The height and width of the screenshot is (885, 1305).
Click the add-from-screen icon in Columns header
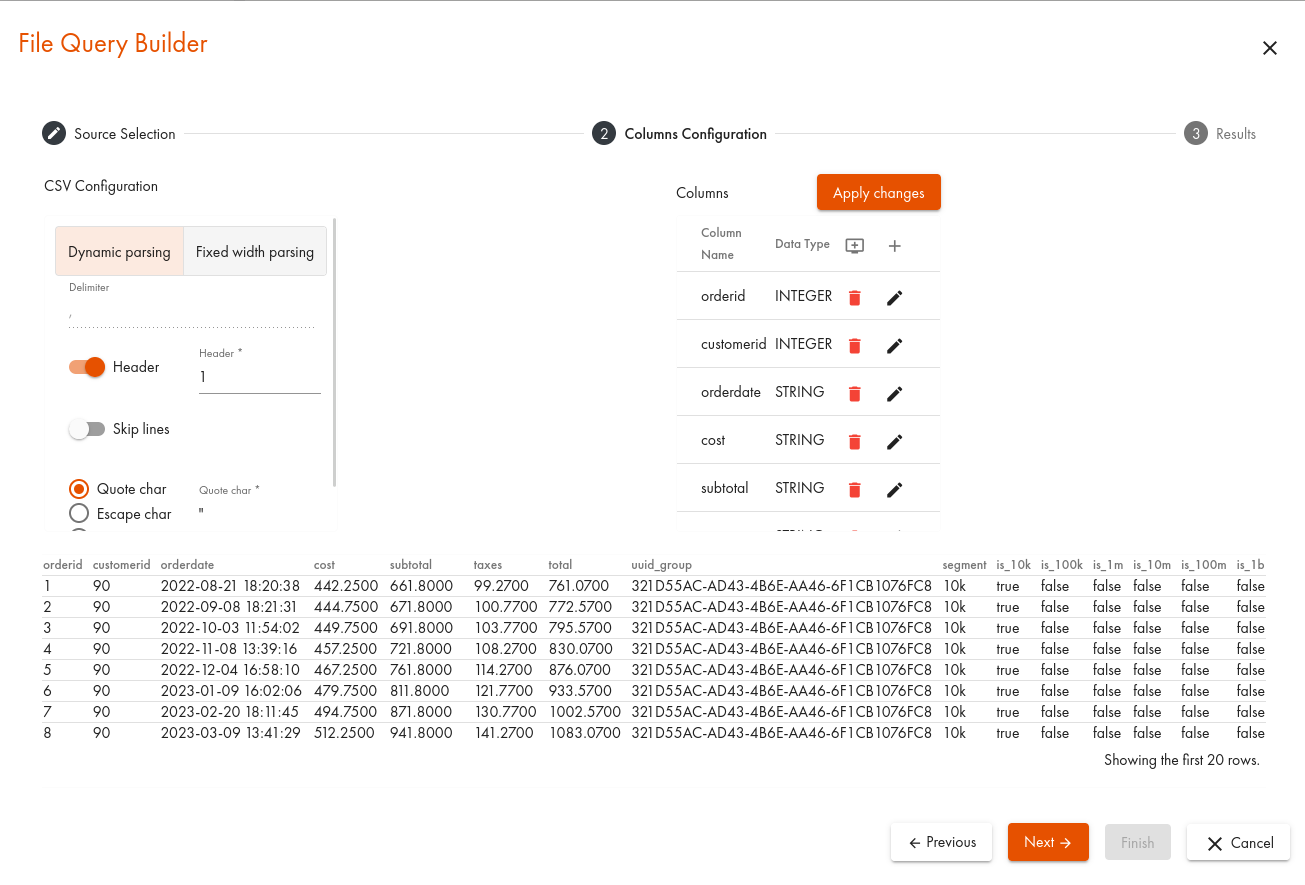tap(854, 246)
